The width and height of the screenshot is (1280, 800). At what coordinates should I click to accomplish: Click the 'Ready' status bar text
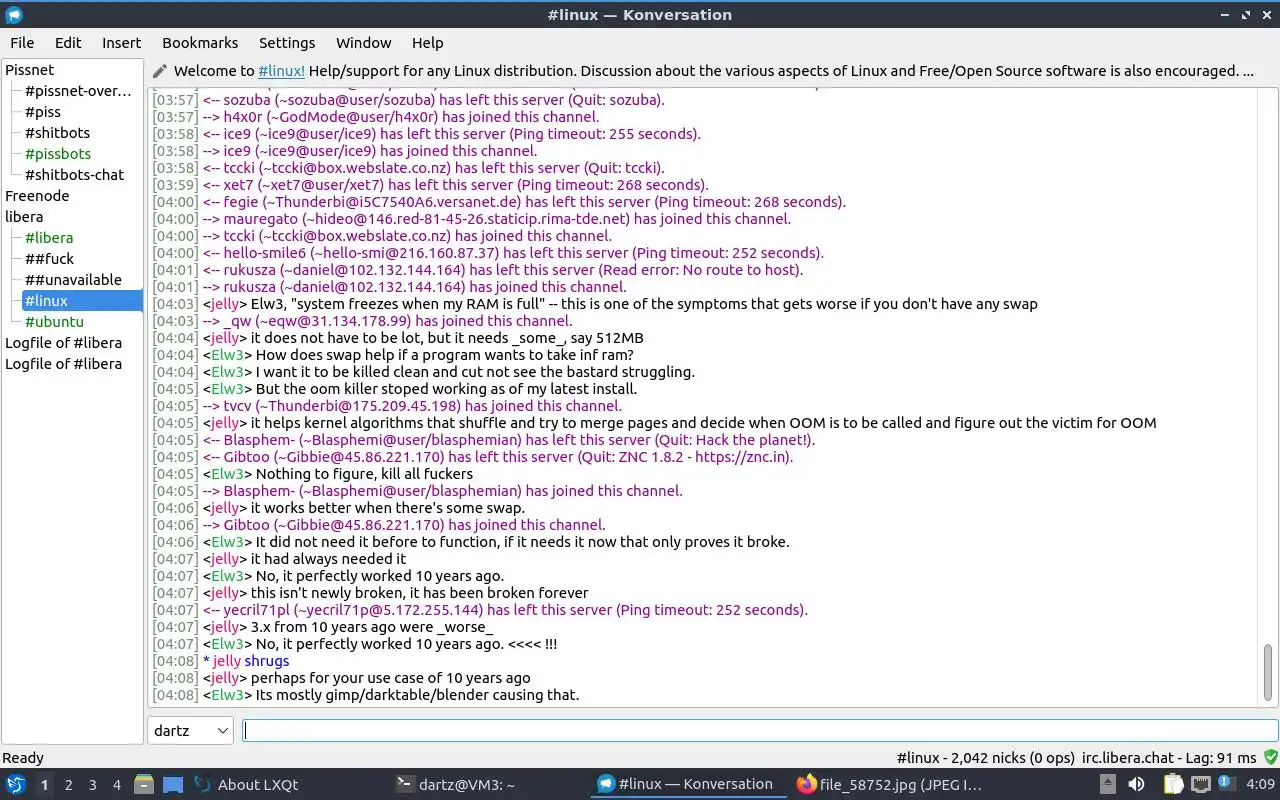(23, 758)
